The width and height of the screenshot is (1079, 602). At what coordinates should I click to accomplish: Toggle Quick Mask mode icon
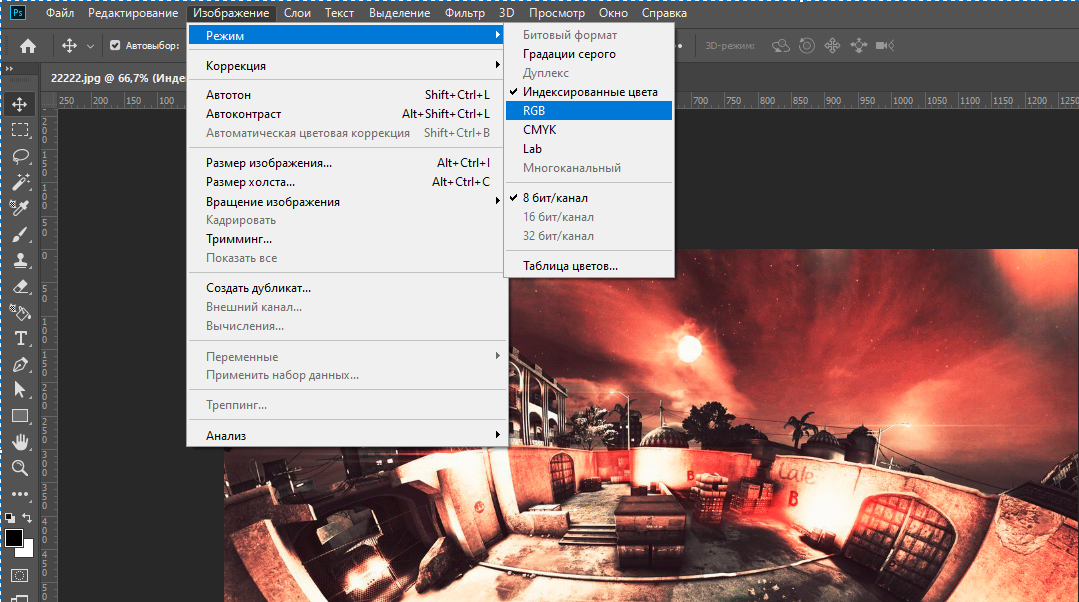tap(19, 575)
